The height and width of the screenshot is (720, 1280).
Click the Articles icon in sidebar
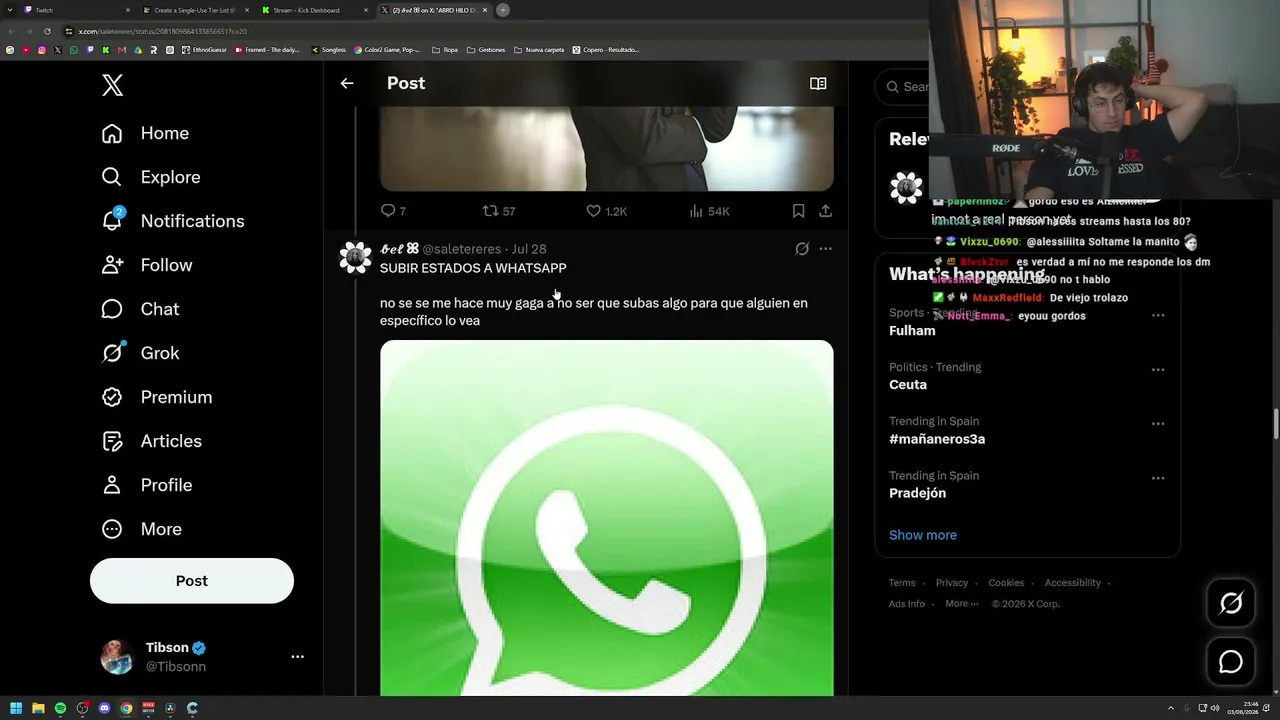pos(112,441)
